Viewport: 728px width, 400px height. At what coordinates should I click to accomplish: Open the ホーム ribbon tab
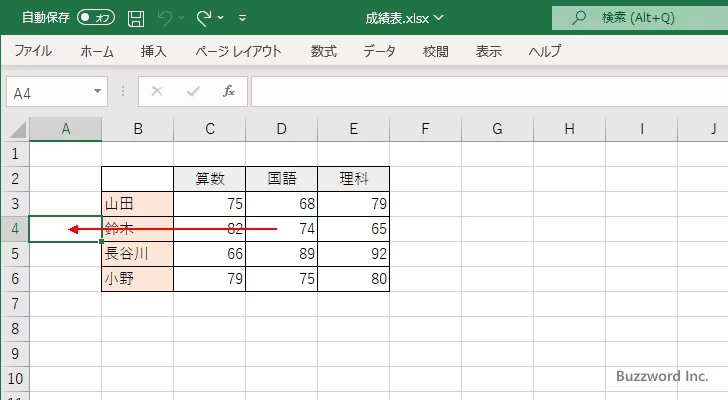coord(97,51)
